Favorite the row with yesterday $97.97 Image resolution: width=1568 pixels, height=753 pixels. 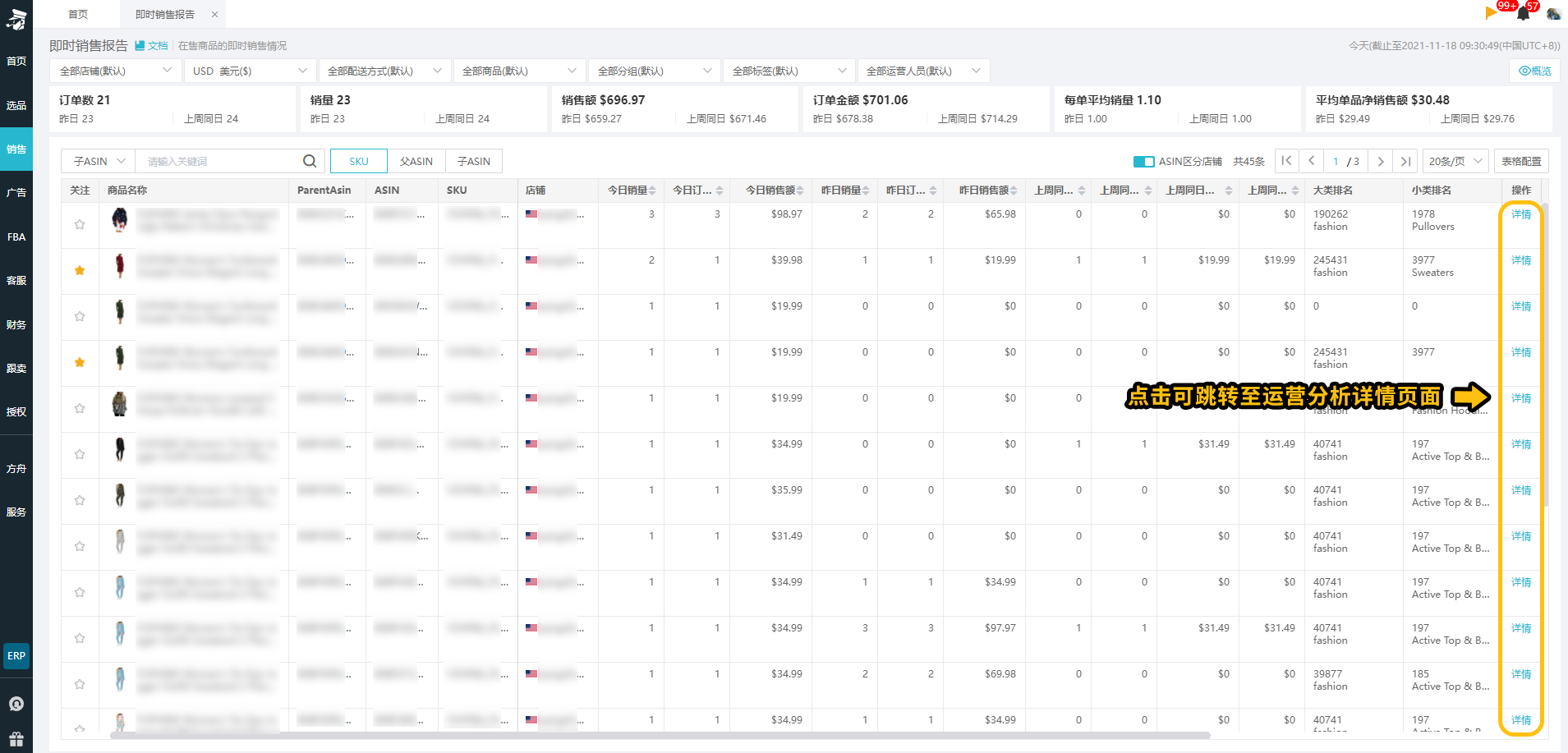tap(80, 638)
